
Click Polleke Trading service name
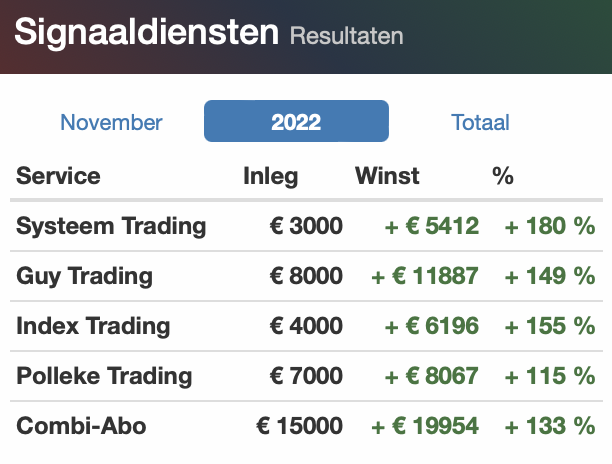104,376
